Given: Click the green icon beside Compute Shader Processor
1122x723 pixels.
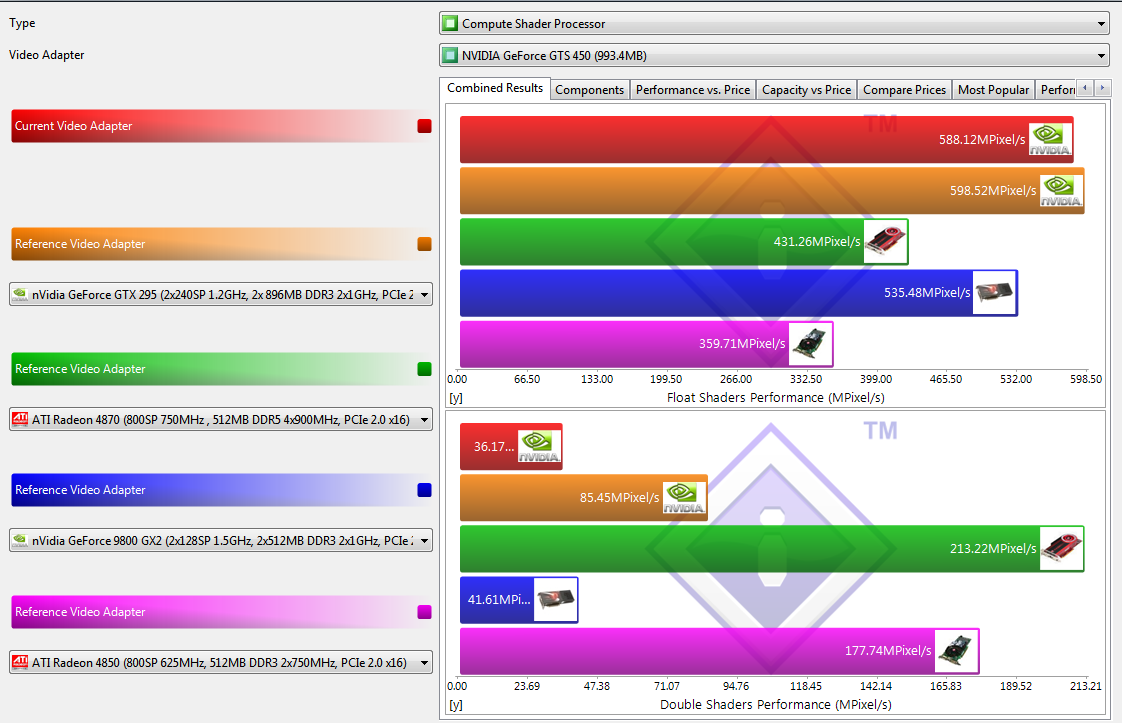Looking at the screenshot, I should coord(450,24).
